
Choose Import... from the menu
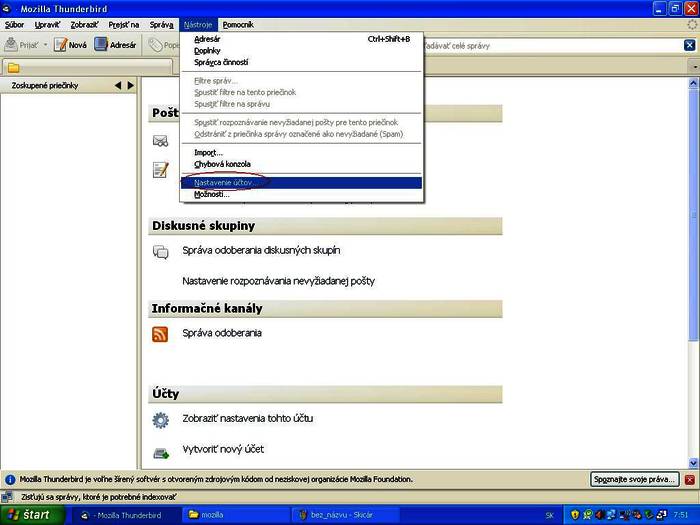[301, 153]
